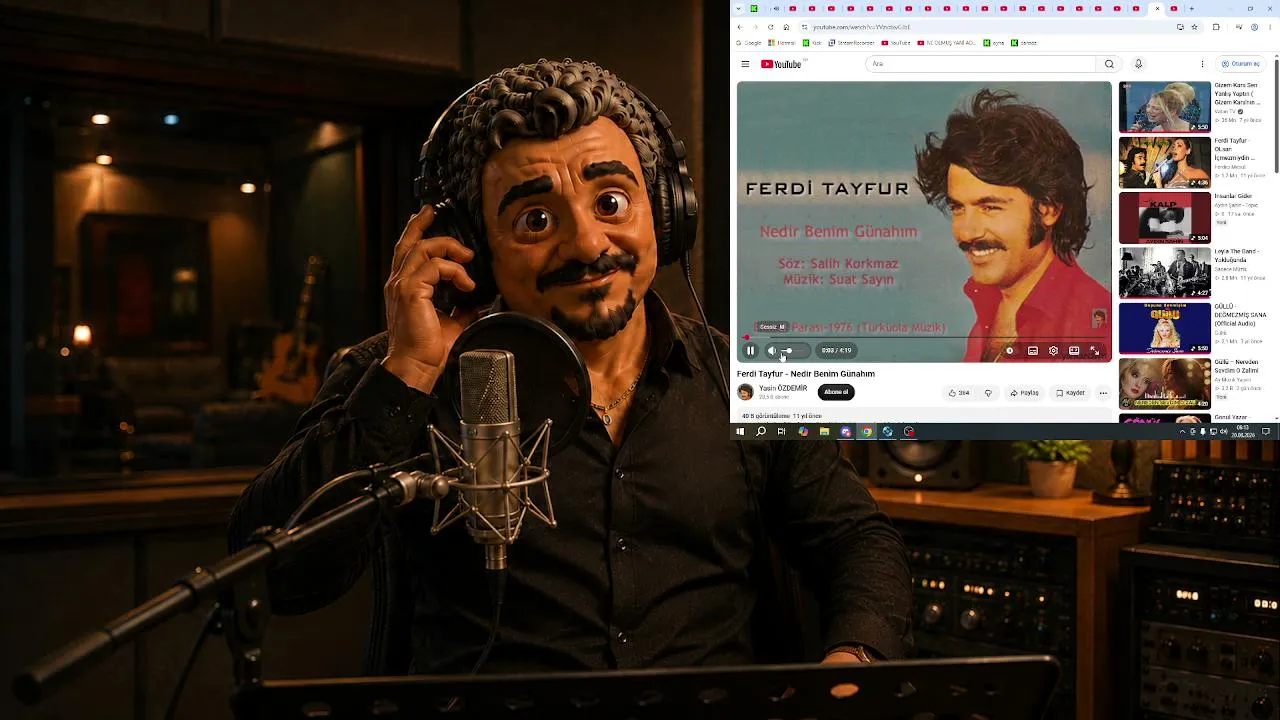Switch the player to theater mode

1074,351
